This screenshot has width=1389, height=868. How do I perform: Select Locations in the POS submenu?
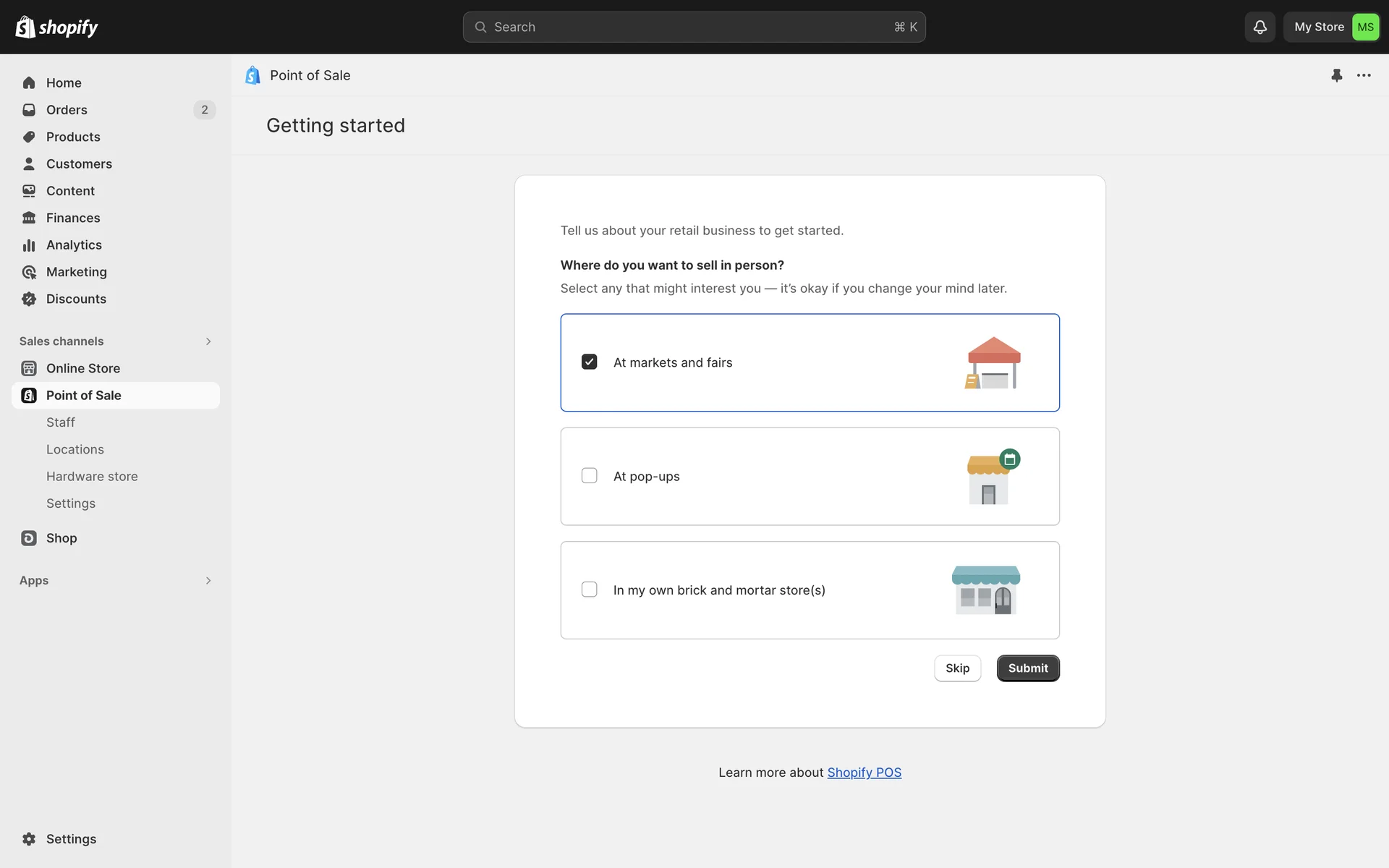75,449
